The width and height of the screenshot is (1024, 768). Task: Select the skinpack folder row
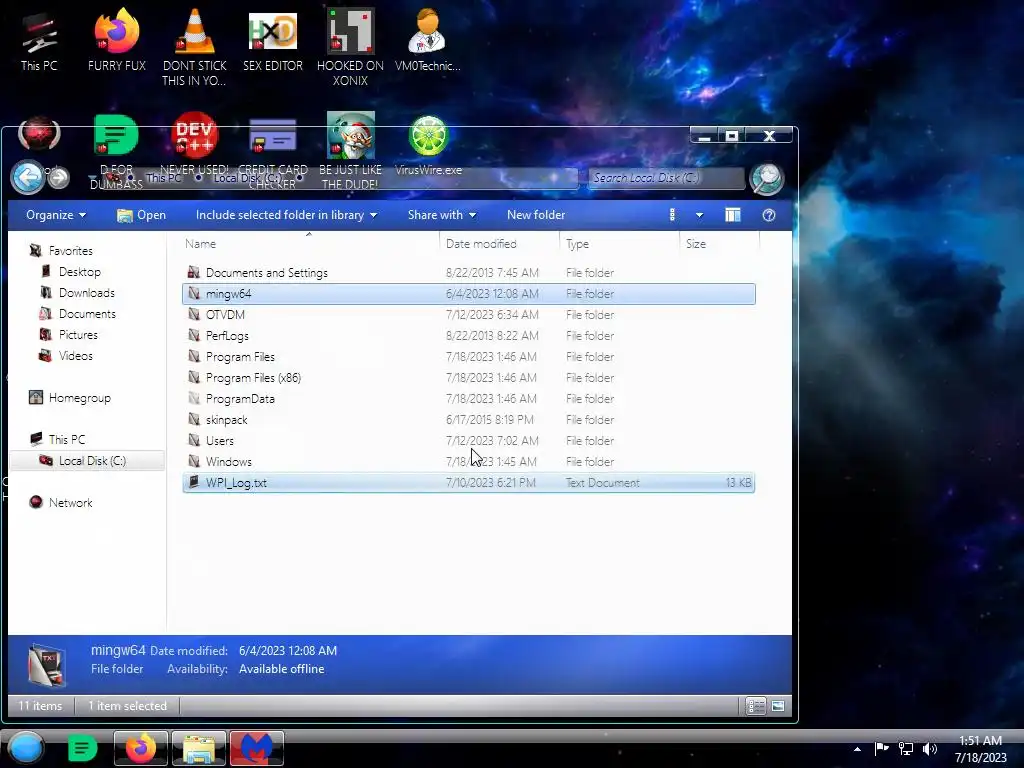469,419
